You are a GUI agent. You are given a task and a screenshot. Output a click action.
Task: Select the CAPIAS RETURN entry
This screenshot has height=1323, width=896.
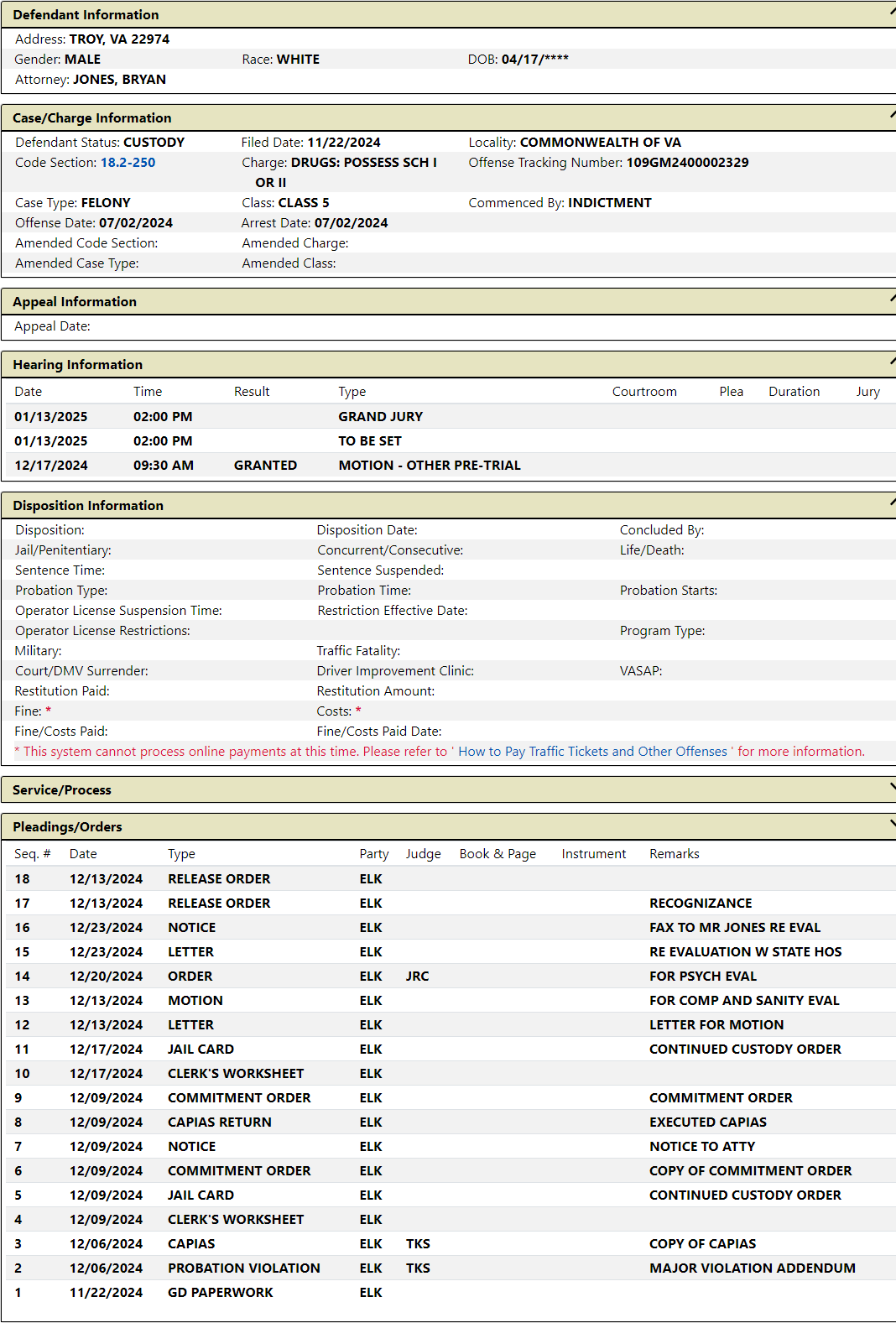(451, 1122)
